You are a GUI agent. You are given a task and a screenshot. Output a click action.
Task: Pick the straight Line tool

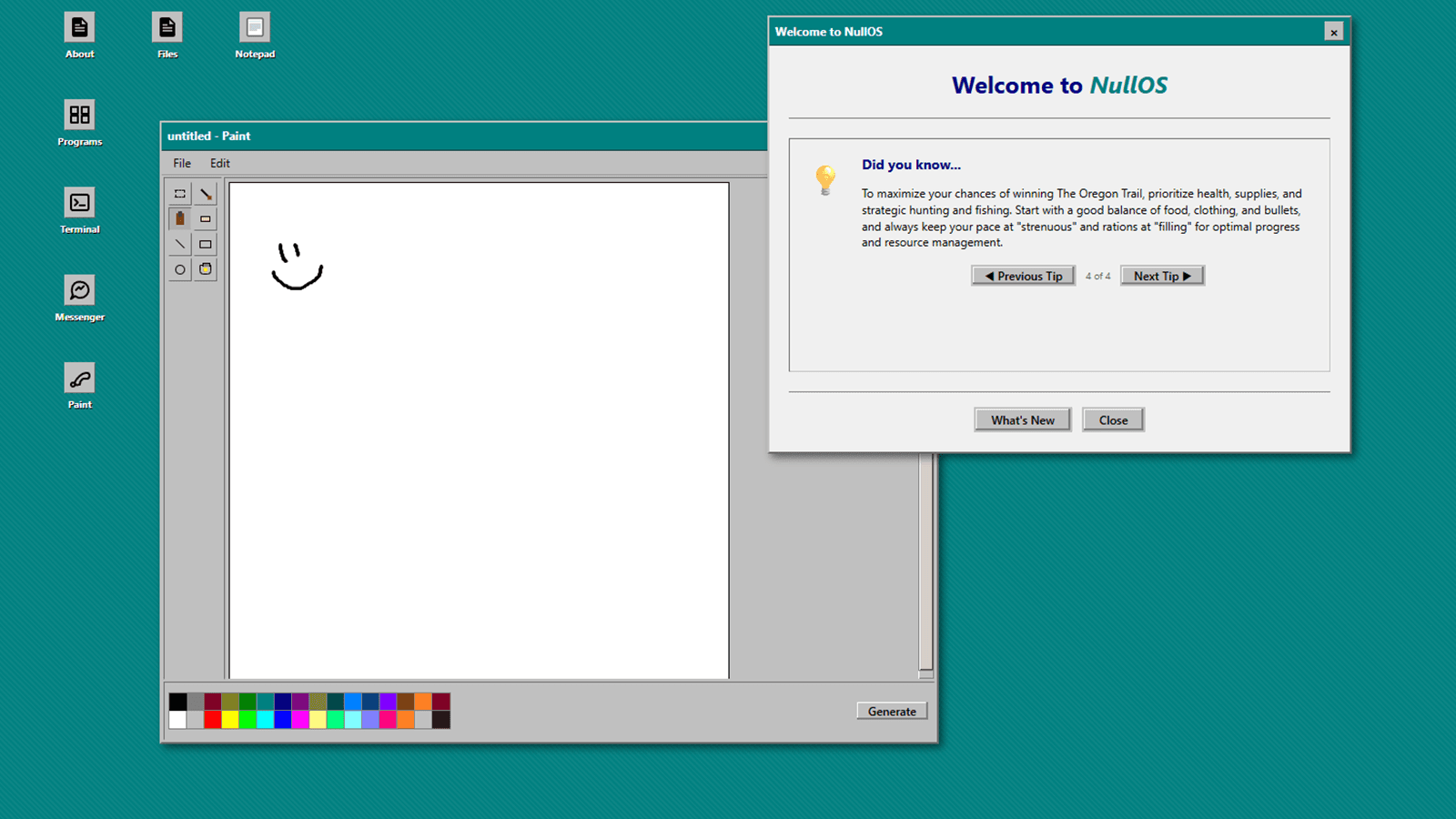click(x=180, y=244)
